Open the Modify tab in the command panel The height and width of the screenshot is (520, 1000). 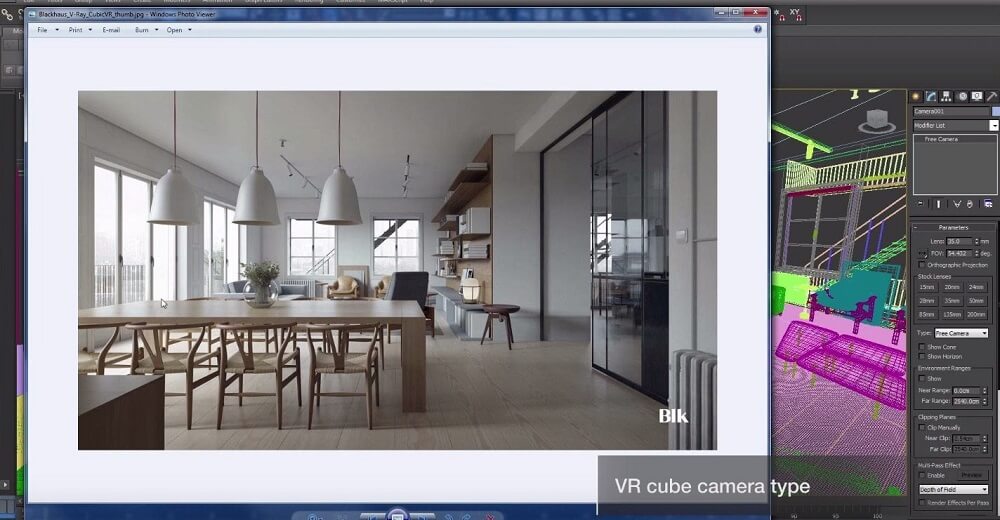(x=931, y=96)
